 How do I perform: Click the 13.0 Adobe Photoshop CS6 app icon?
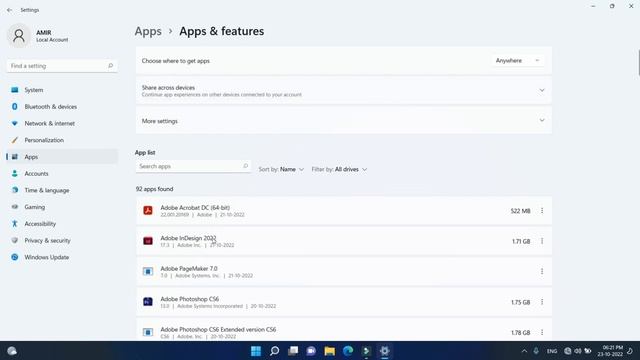point(148,302)
